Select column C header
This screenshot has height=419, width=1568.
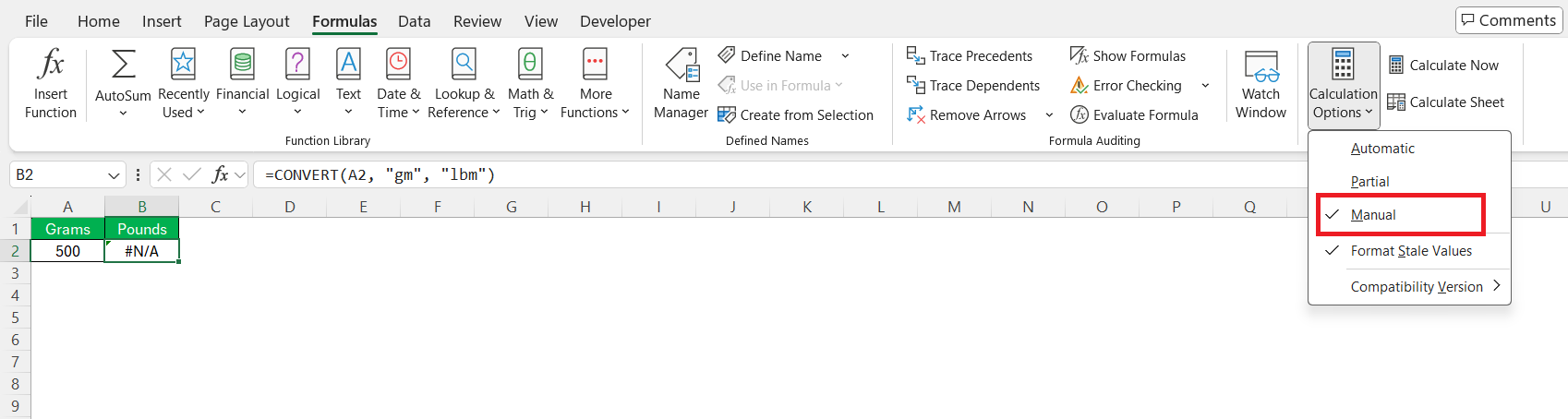(215, 207)
